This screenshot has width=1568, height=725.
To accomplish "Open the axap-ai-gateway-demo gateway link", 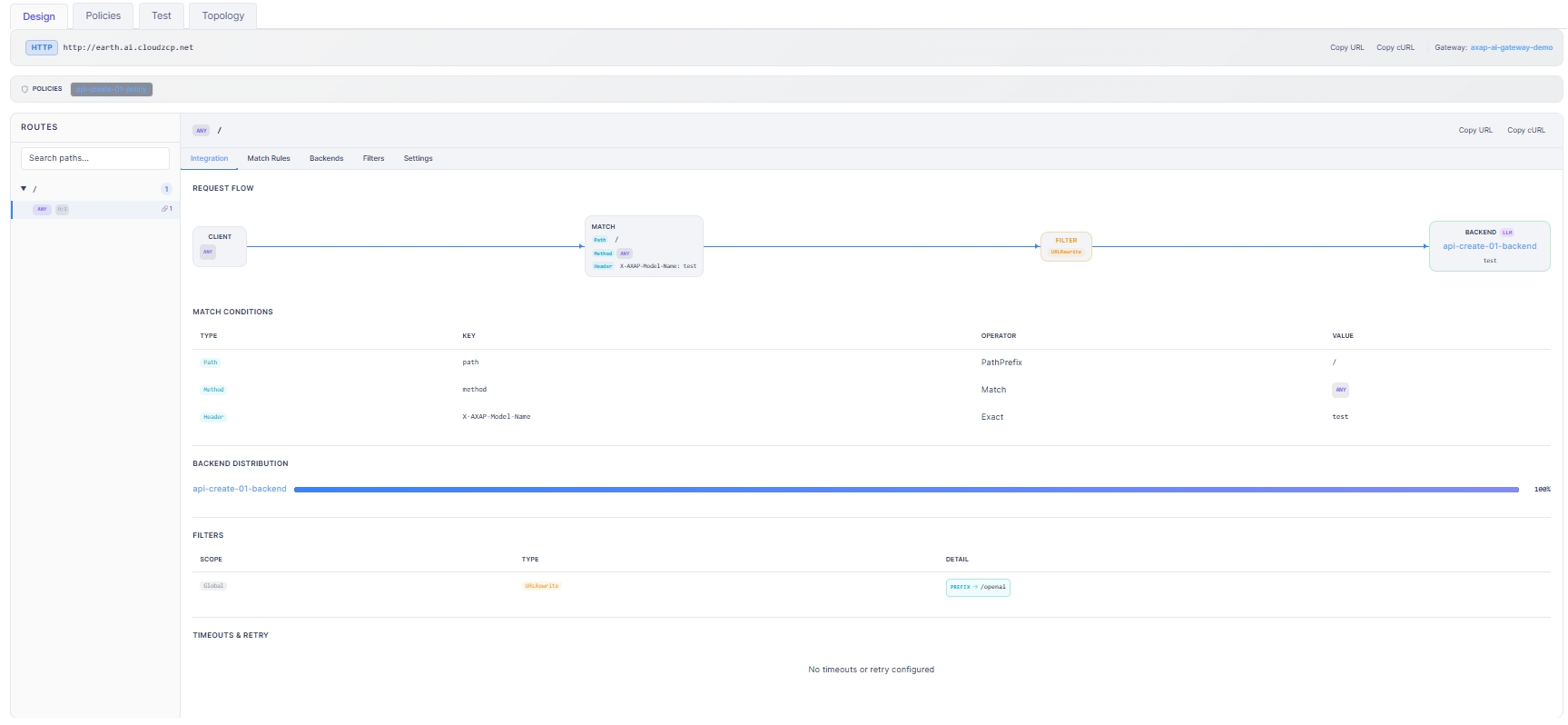I will 1512,47.
